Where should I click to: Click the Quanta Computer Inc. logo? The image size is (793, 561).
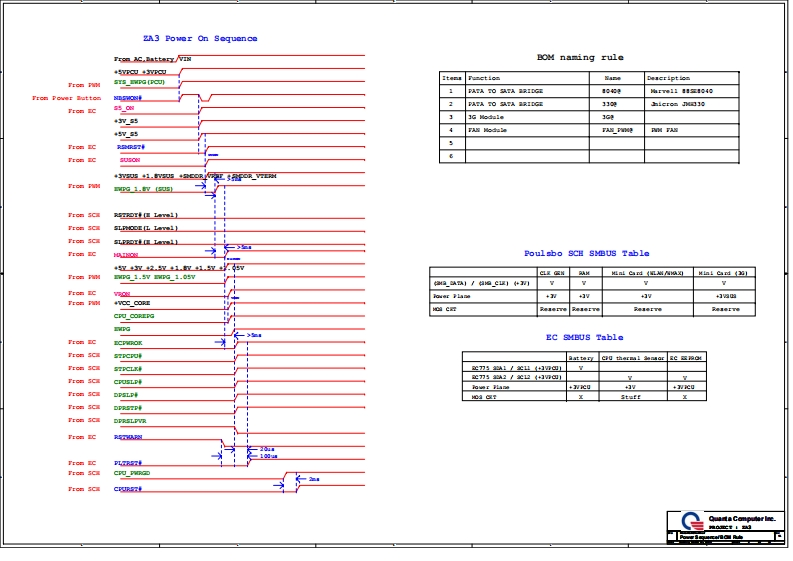click(x=691, y=521)
